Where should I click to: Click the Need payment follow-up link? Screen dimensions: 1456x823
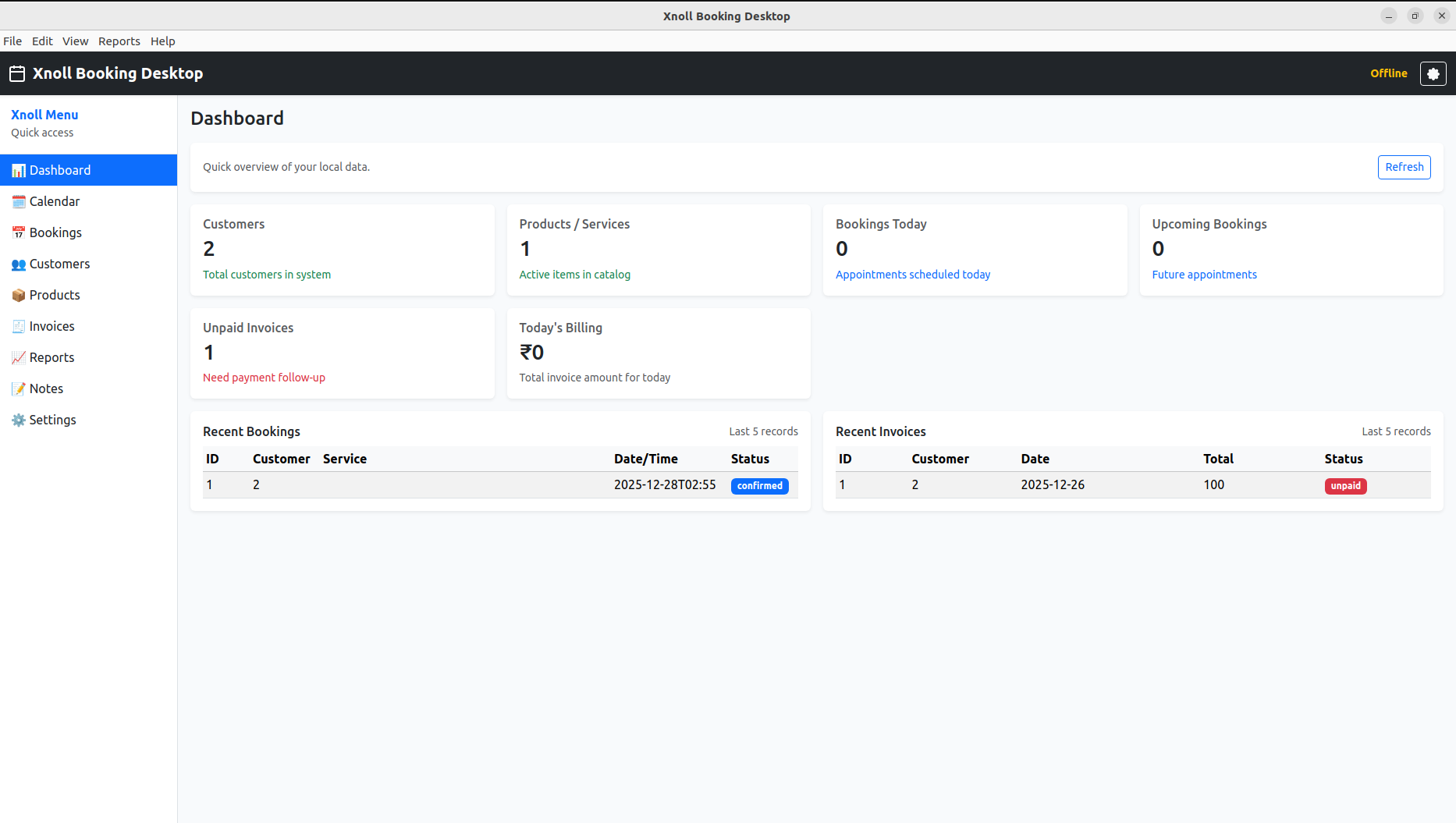pos(264,377)
